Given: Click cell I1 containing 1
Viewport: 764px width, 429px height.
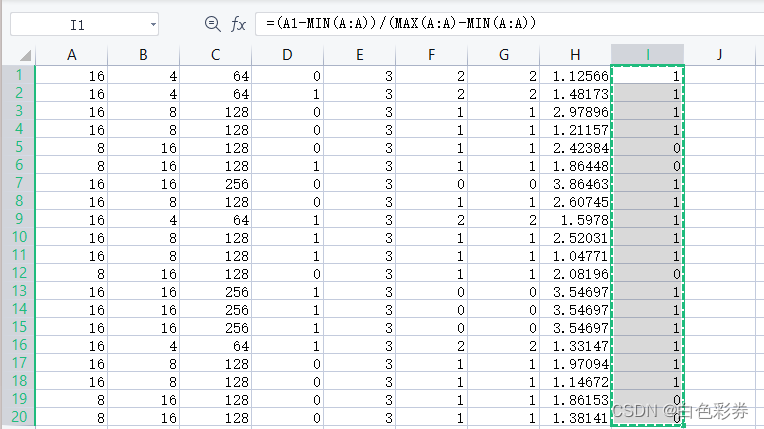Looking at the screenshot, I should click(x=648, y=75).
